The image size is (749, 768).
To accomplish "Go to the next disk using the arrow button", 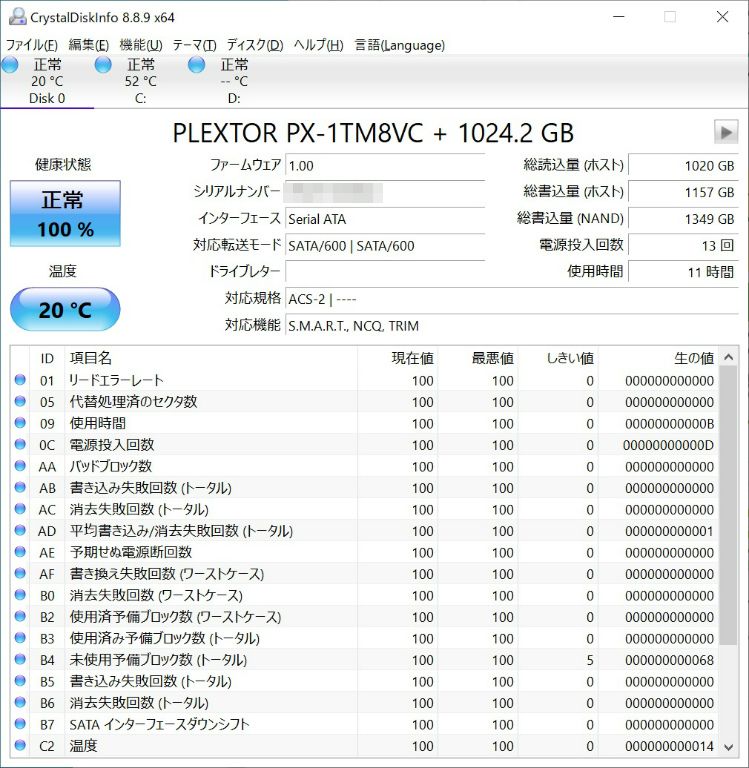I will 726,132.
